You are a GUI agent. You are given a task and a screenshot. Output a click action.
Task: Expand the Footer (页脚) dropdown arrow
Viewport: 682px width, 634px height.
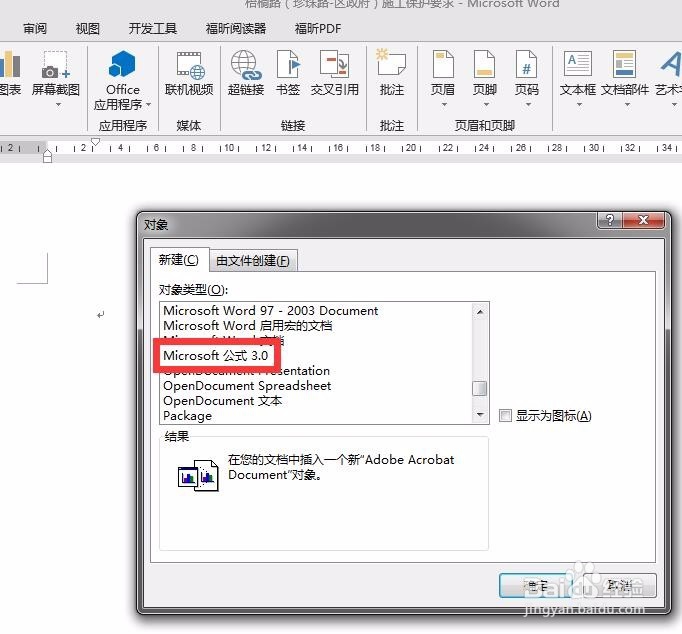(x=486, y=105)
